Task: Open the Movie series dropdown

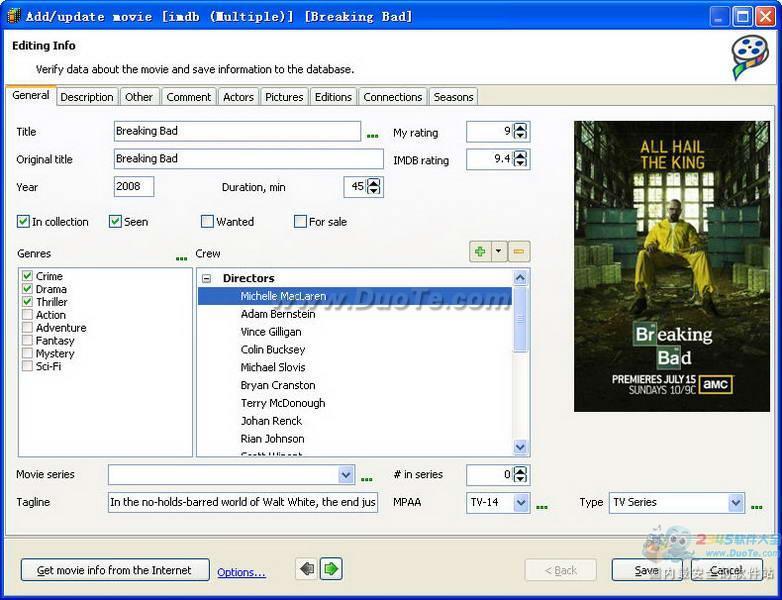Action: click(346, 475)
